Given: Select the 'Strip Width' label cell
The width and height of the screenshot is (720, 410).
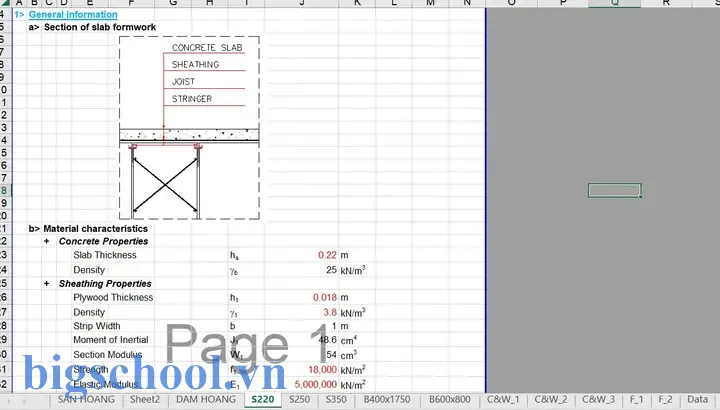Looking at the screenshot, I should coord(96,326).
